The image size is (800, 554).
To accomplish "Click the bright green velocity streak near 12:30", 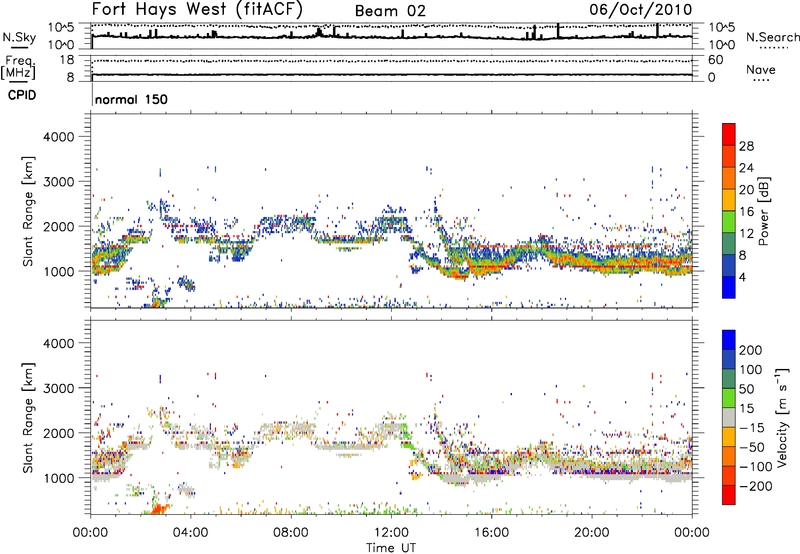I will click(x=408, y=437).
